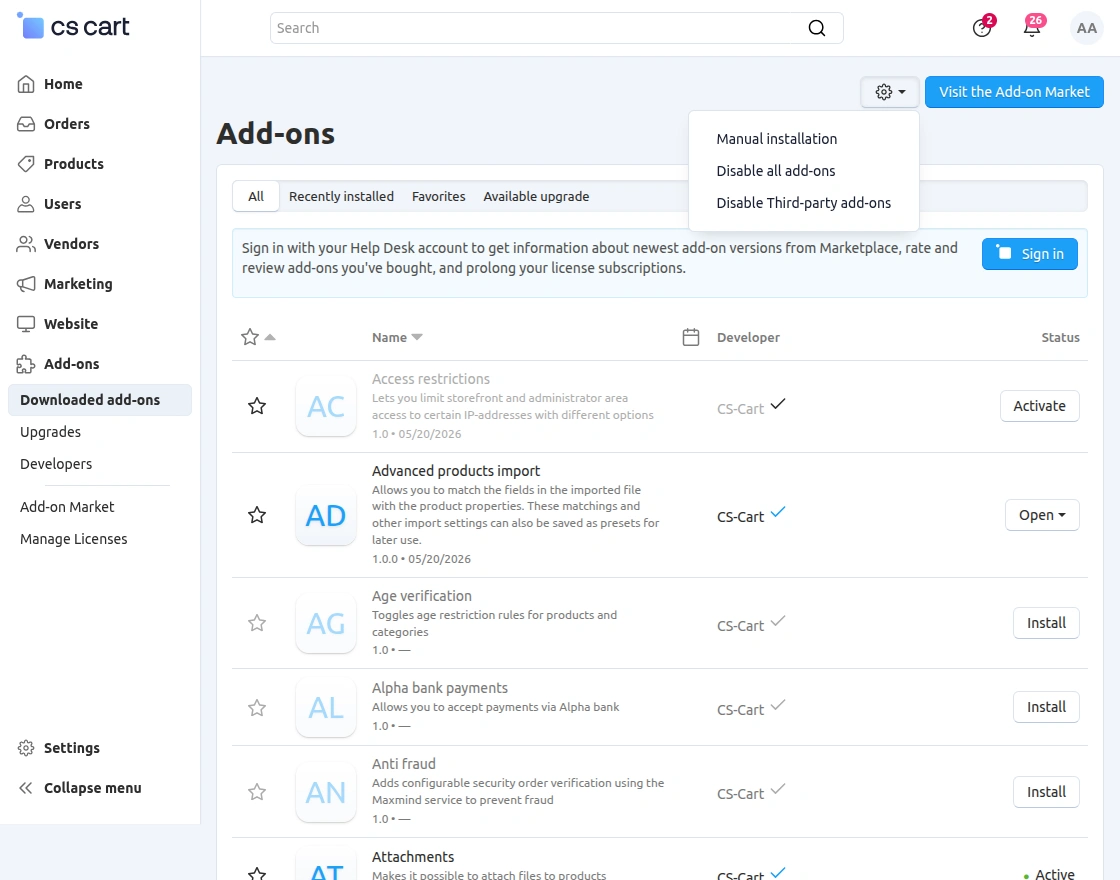The width and height of the screenshot is (1120, 880).
Task: Click the Collapse menu double-chevron icon
Action: 26,788
